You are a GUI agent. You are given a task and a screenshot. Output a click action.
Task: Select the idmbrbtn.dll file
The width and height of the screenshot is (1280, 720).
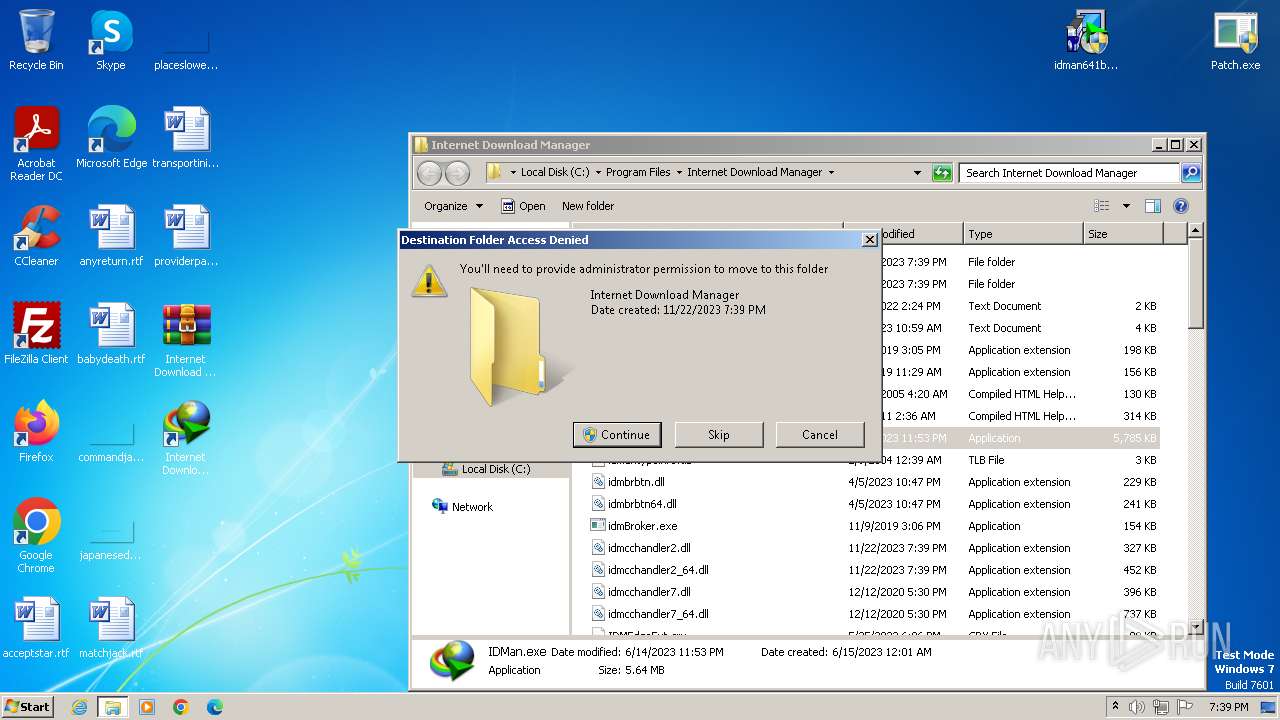coord(628,482)
